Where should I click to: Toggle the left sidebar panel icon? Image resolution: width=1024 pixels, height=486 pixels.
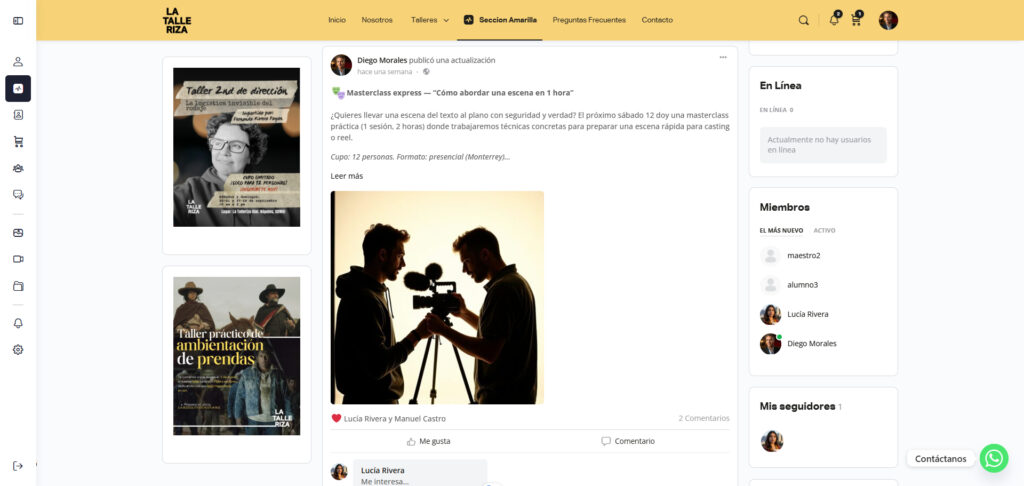(18, 20)
